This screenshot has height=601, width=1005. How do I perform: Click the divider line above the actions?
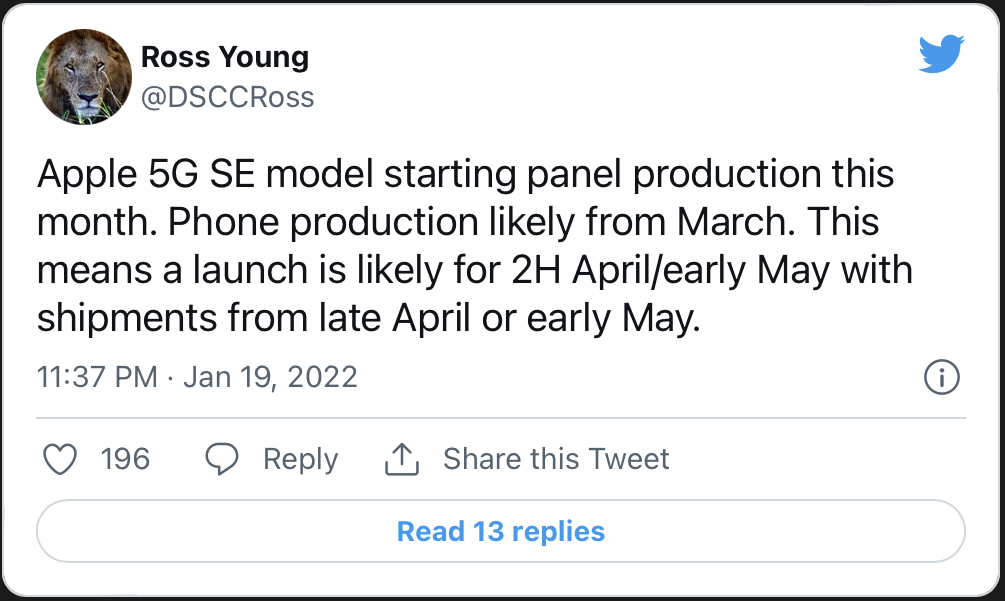tap(501, 418)
